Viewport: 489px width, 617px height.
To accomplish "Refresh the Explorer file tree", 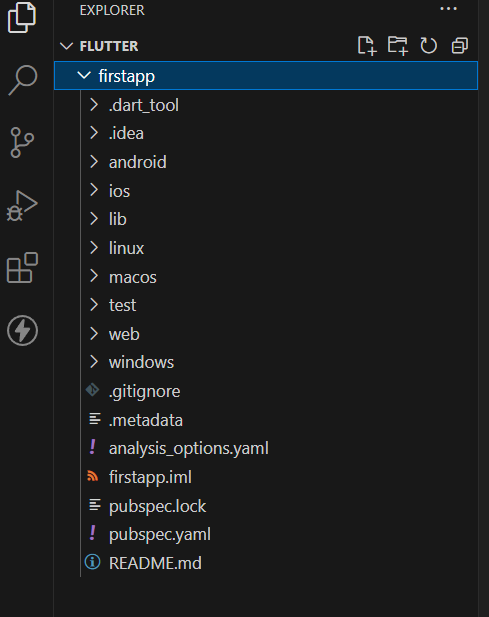I will [428, 46].
